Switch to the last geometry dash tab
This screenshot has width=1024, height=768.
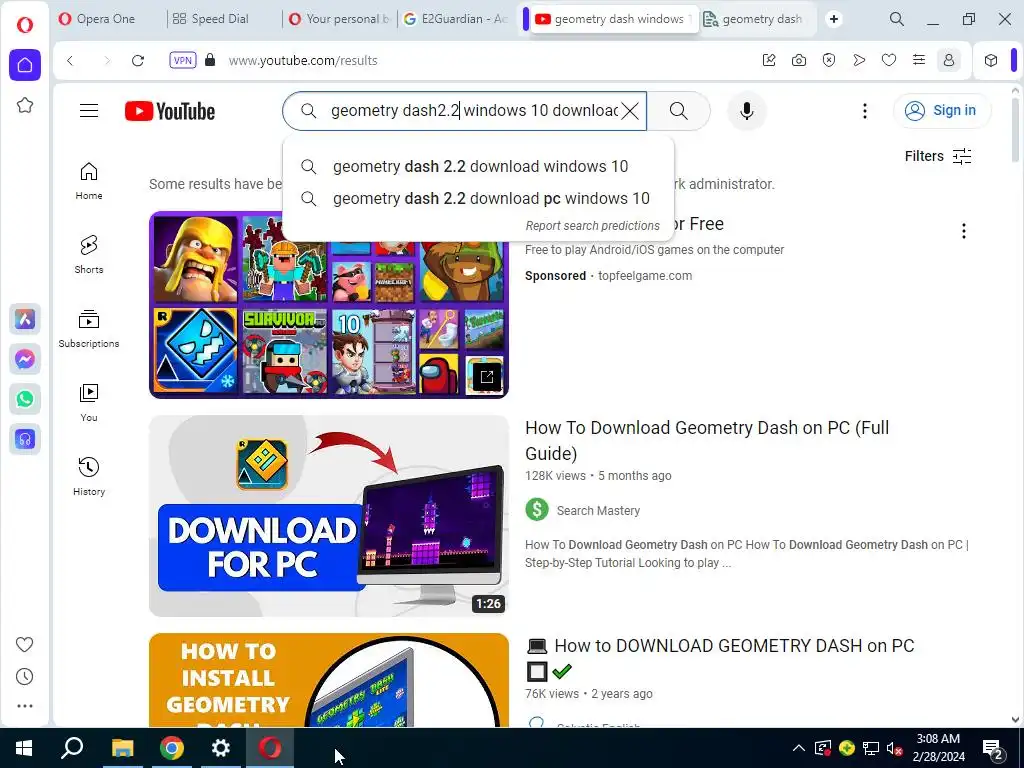point(756,19)
